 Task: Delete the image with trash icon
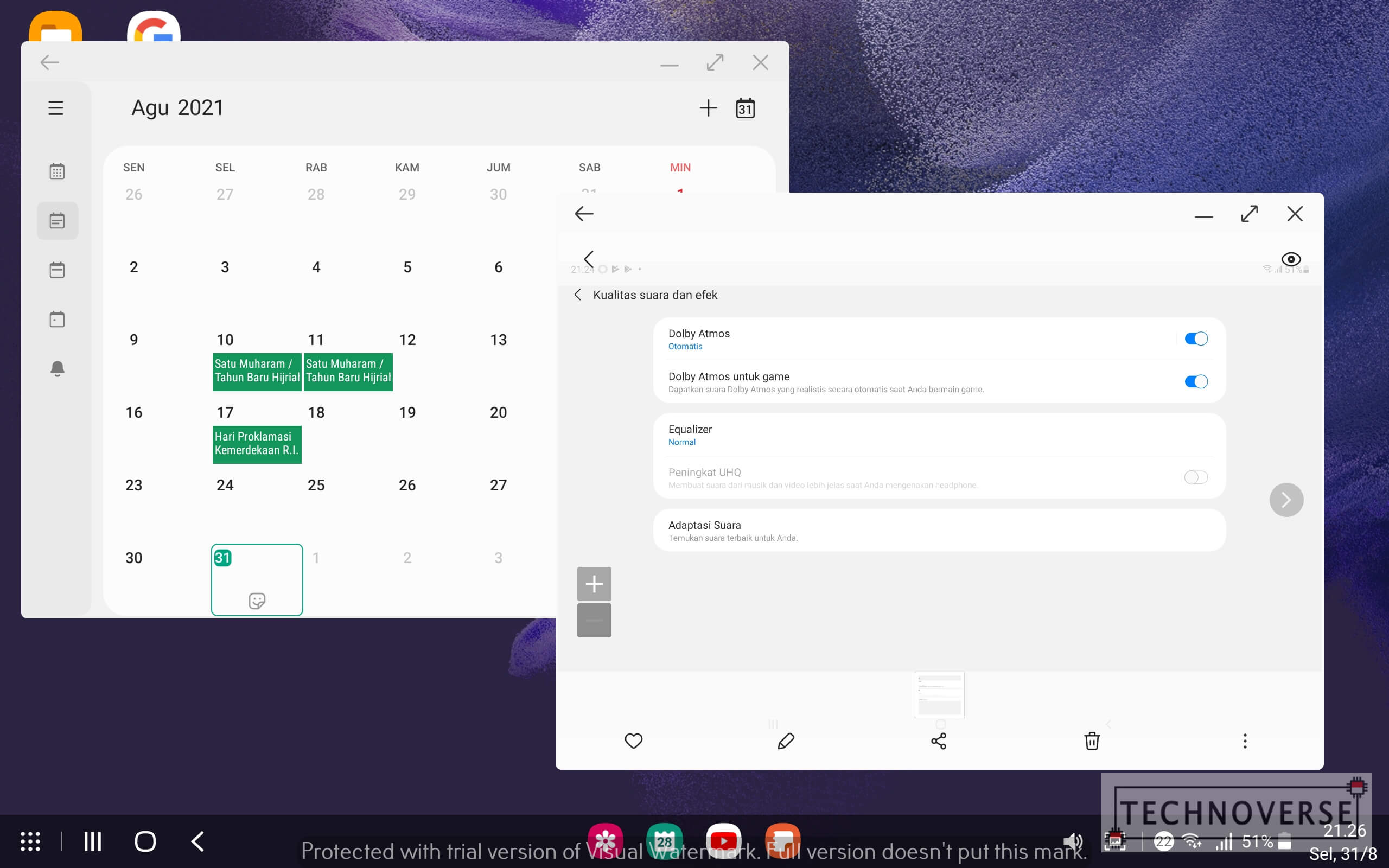(x=1092, y=741)
